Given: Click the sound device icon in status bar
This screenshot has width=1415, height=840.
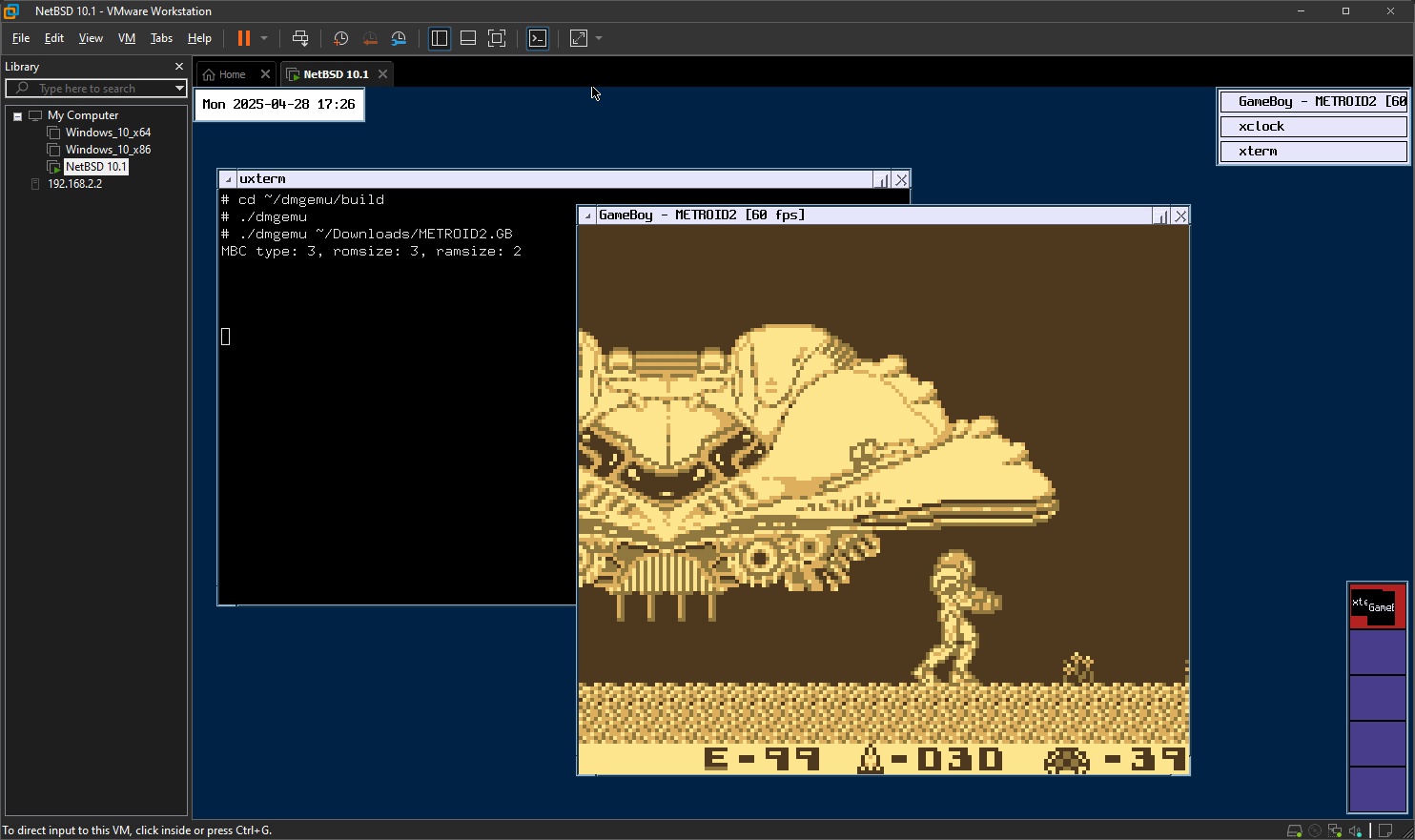Looking at the screenshot, I should click(x=1355, y=830).
